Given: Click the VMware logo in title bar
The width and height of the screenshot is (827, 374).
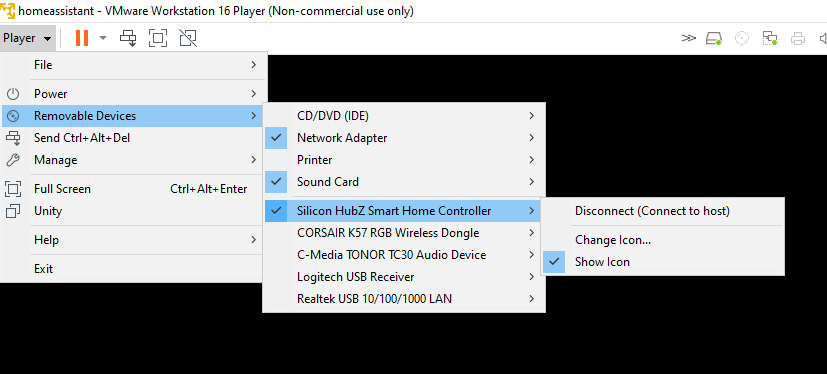Looking at the screenshot, I should [7, 11].
